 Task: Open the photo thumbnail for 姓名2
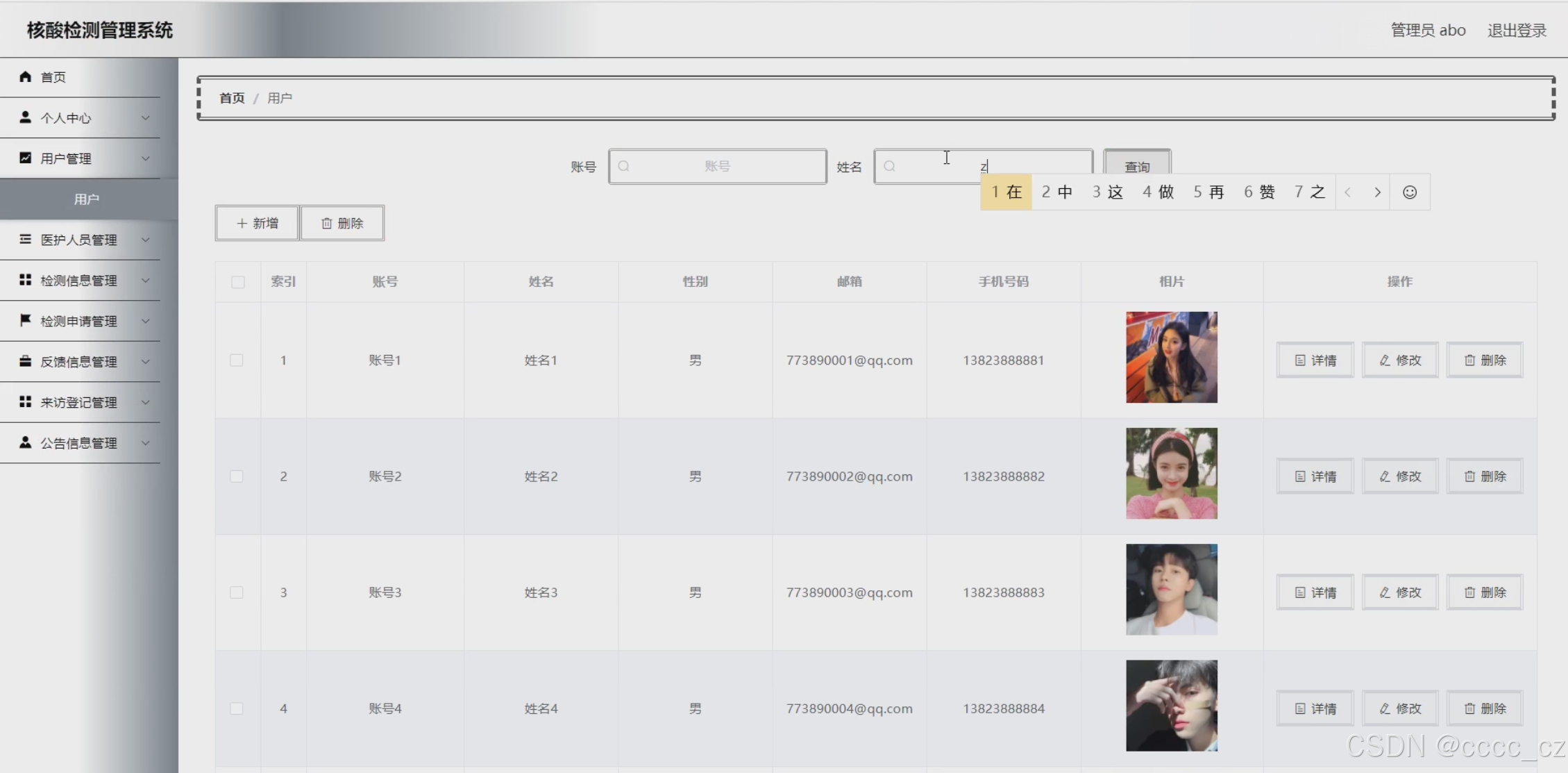[1171, 474]
